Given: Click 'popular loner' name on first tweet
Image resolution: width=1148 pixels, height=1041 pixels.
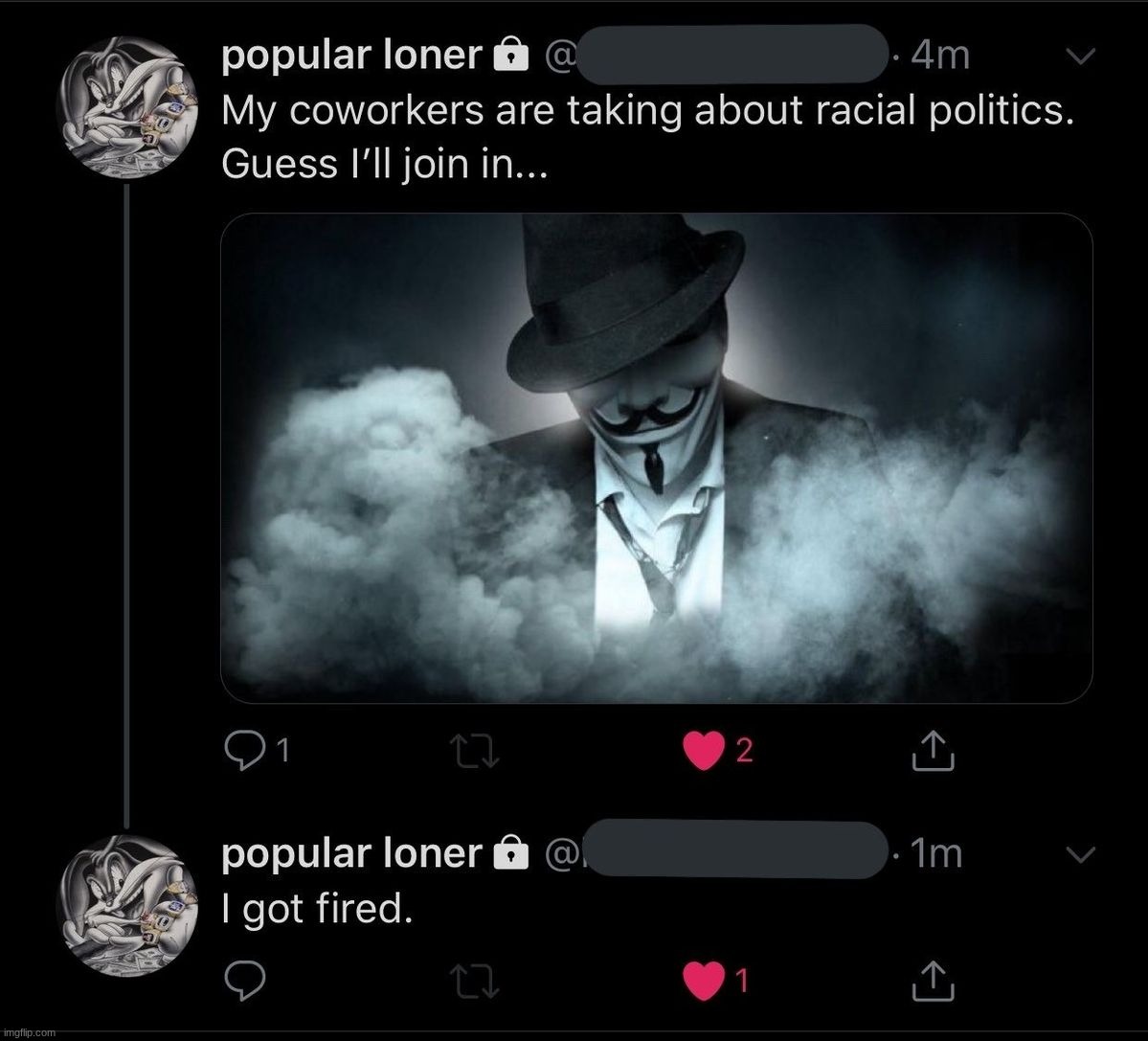Looking at the screenshot, I should (351, 57).
